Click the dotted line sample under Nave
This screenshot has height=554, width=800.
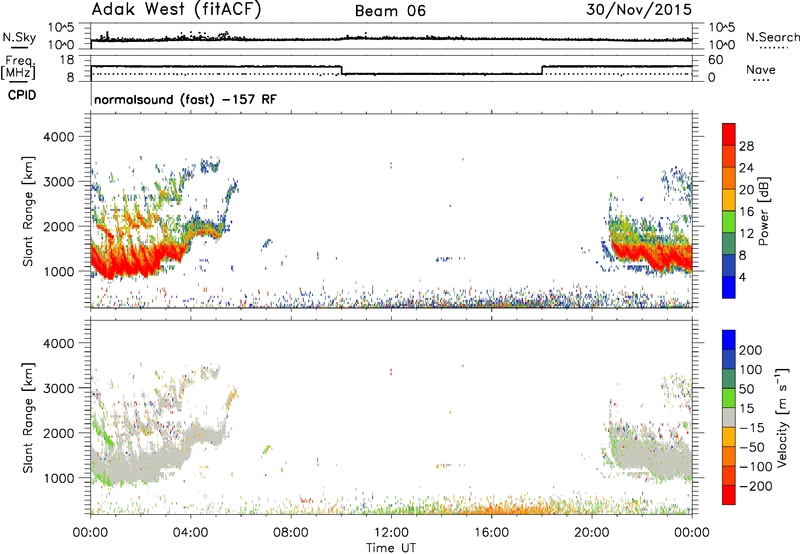pyautogui.click(x=761, y=80)
